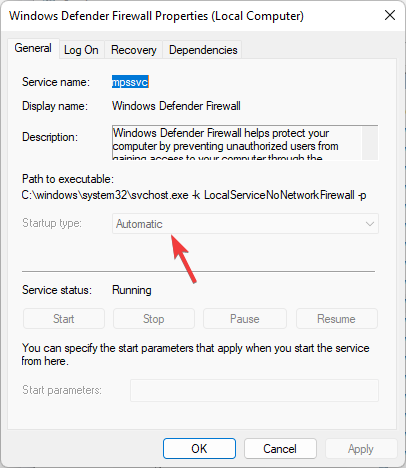Click the svchost.exe executable path text
Screen dimensions: 406x468
pos(194,195)
